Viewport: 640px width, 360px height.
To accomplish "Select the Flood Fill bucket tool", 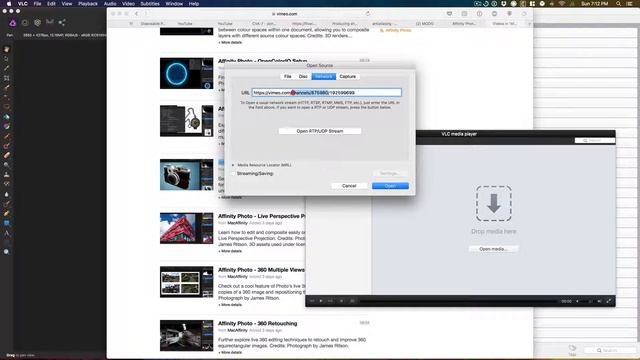I will 7,117.
